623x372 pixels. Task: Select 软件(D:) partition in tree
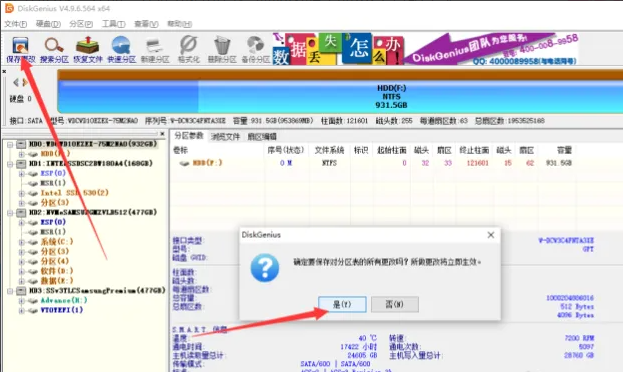click(x=57, y=271)
